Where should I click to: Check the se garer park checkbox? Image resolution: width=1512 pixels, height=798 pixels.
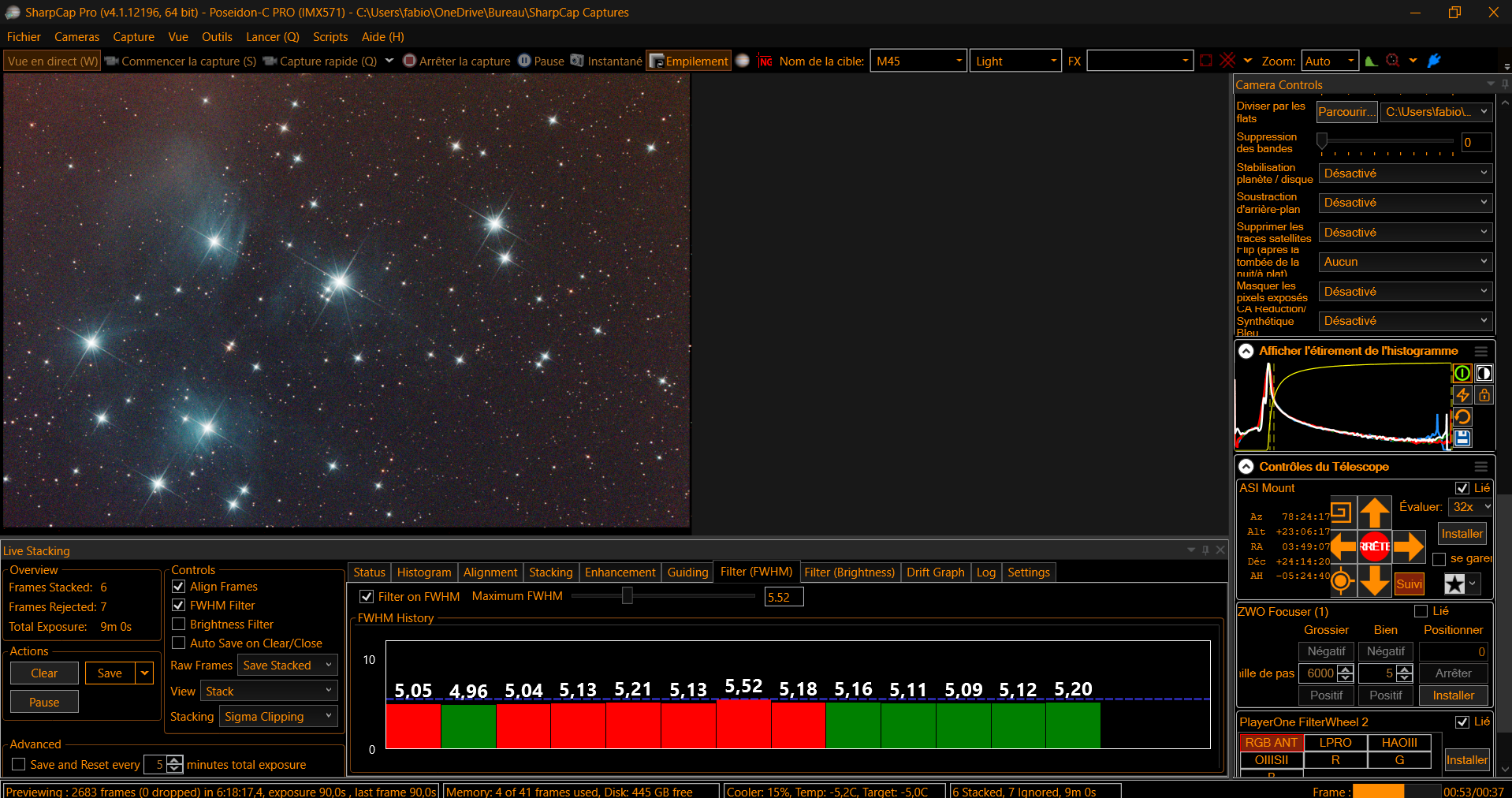[x=1439, y=559]
